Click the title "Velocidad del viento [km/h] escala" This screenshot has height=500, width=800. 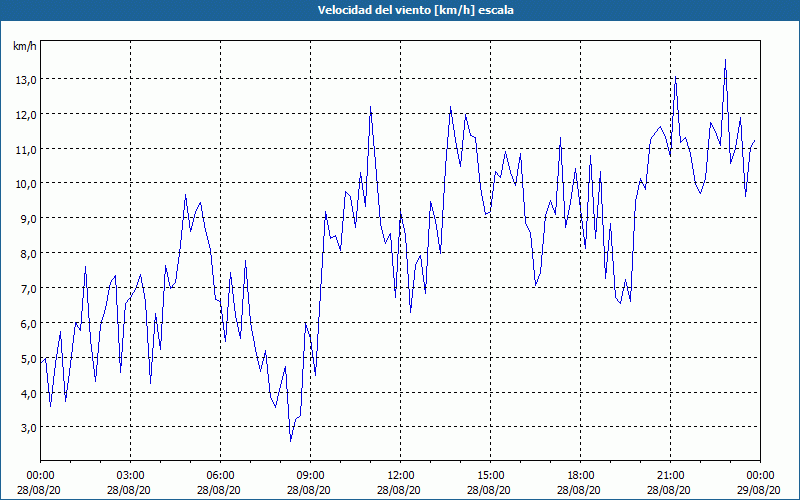pos(415,10)
